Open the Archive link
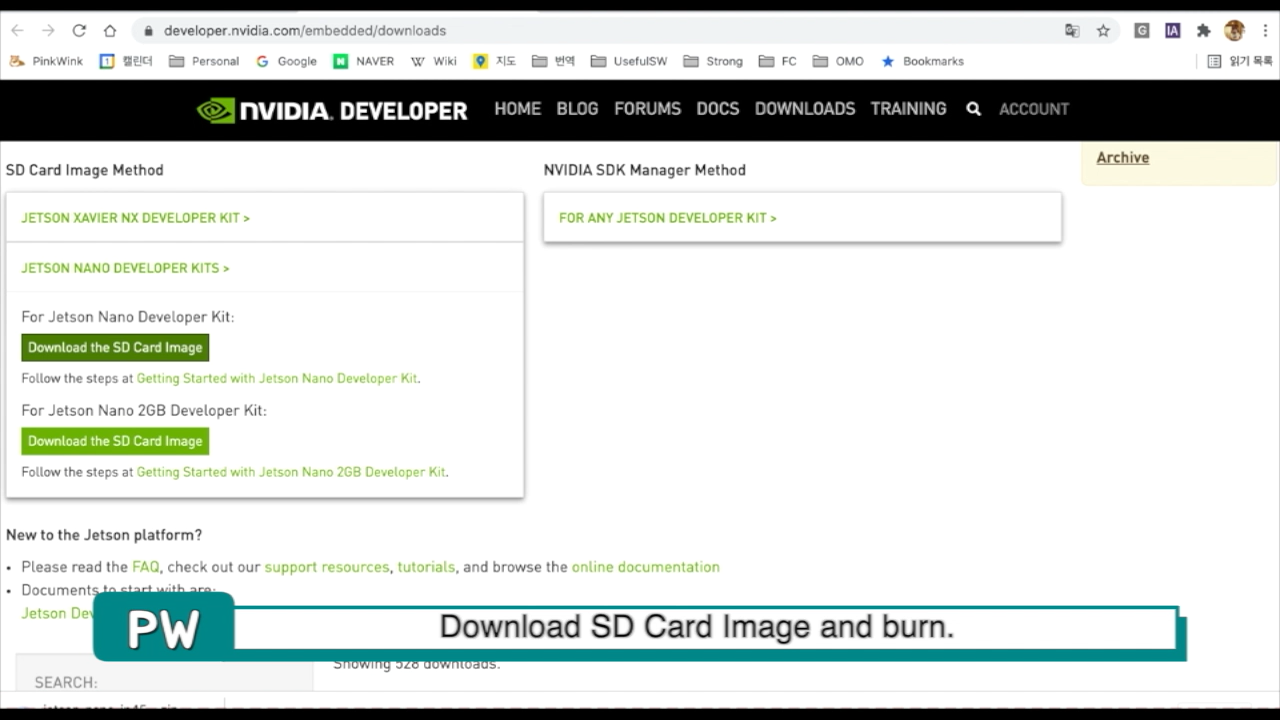The image size is (1280, 720). [1122, 158]
